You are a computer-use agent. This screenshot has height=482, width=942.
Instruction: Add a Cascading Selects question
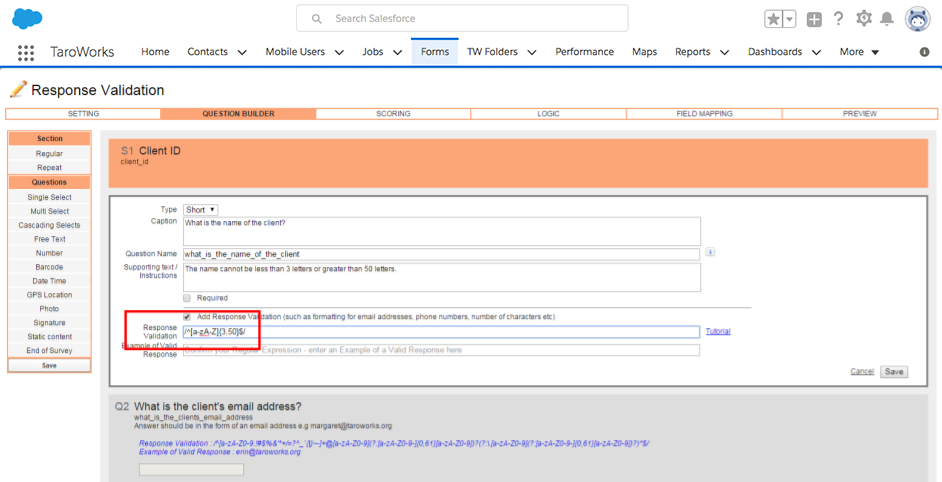[49, 225]
